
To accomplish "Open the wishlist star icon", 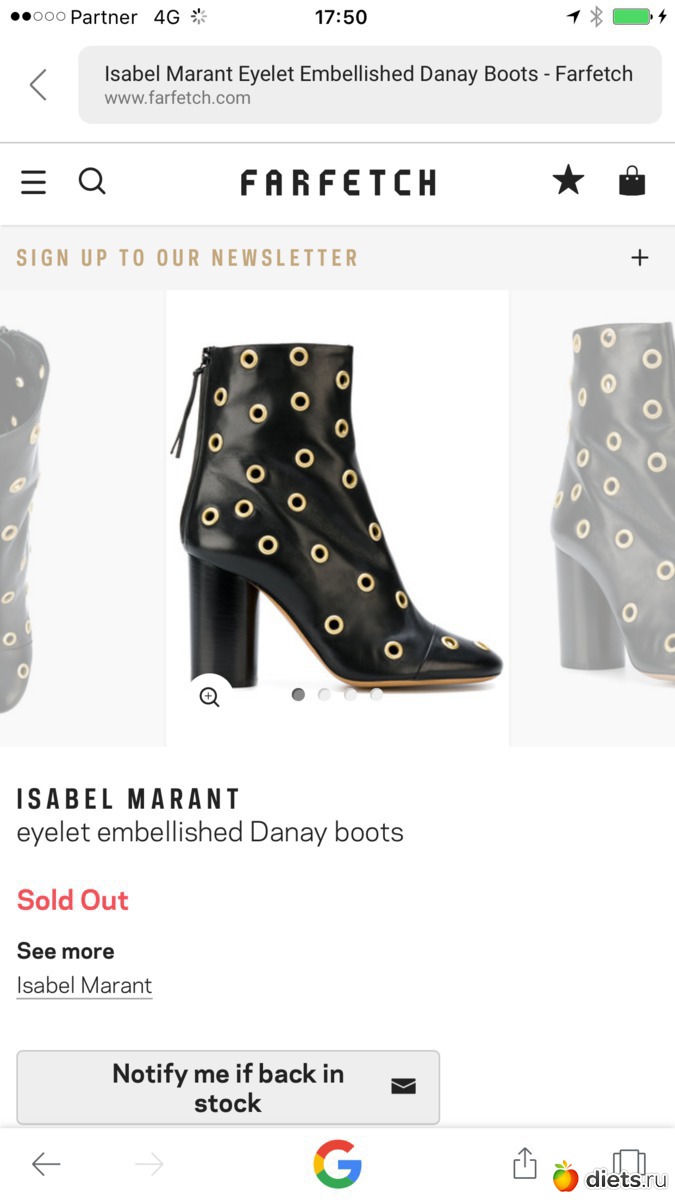I will [x=568, y=181].
